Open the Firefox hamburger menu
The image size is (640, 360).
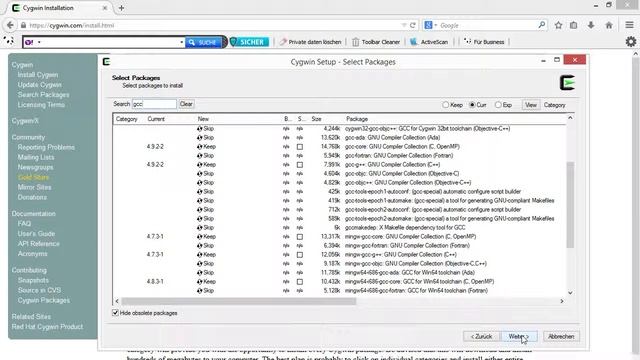[x=629, y=25]
